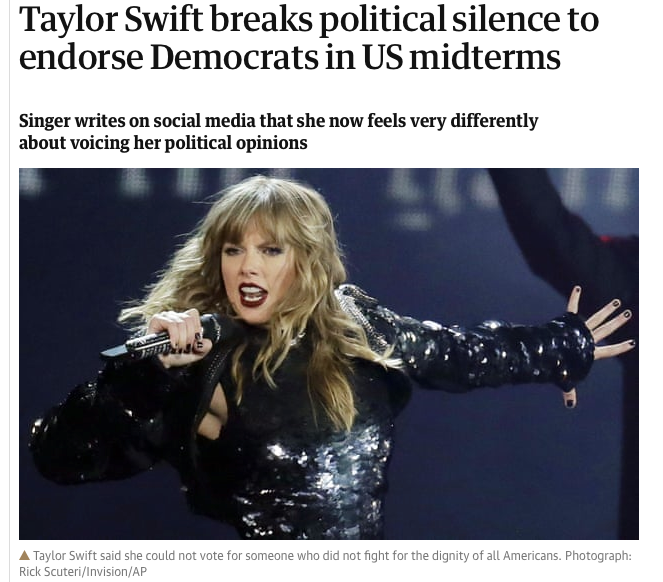Viewport: 663px width, 582px height.
Task: Open the main concert photo of the singer
Action: 329,354
